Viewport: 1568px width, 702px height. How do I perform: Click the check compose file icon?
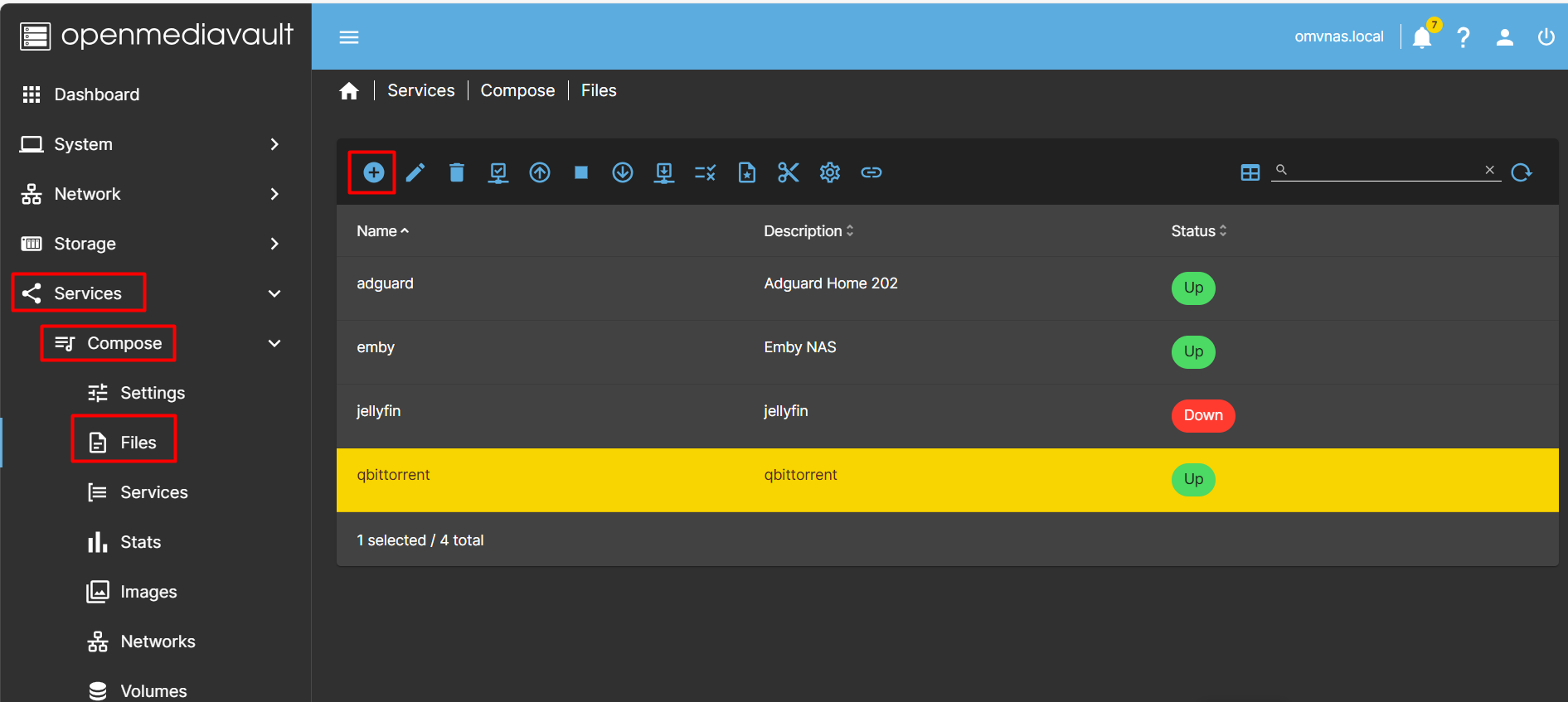point(498,172)
